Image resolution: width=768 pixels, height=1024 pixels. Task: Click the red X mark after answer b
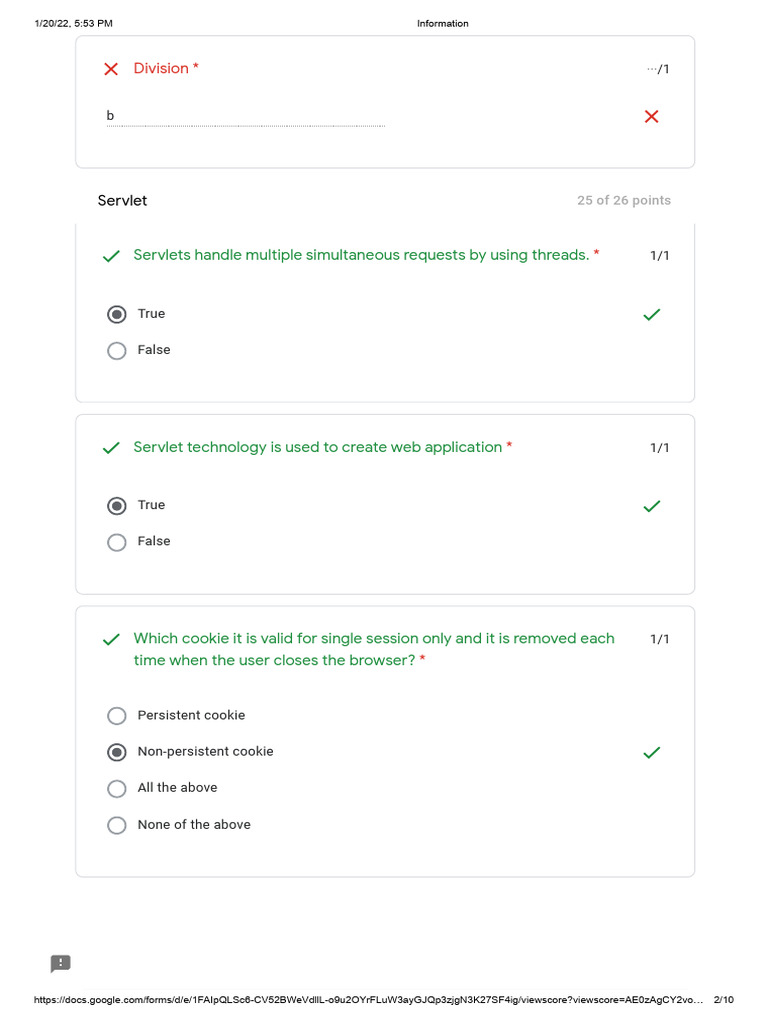651,117
